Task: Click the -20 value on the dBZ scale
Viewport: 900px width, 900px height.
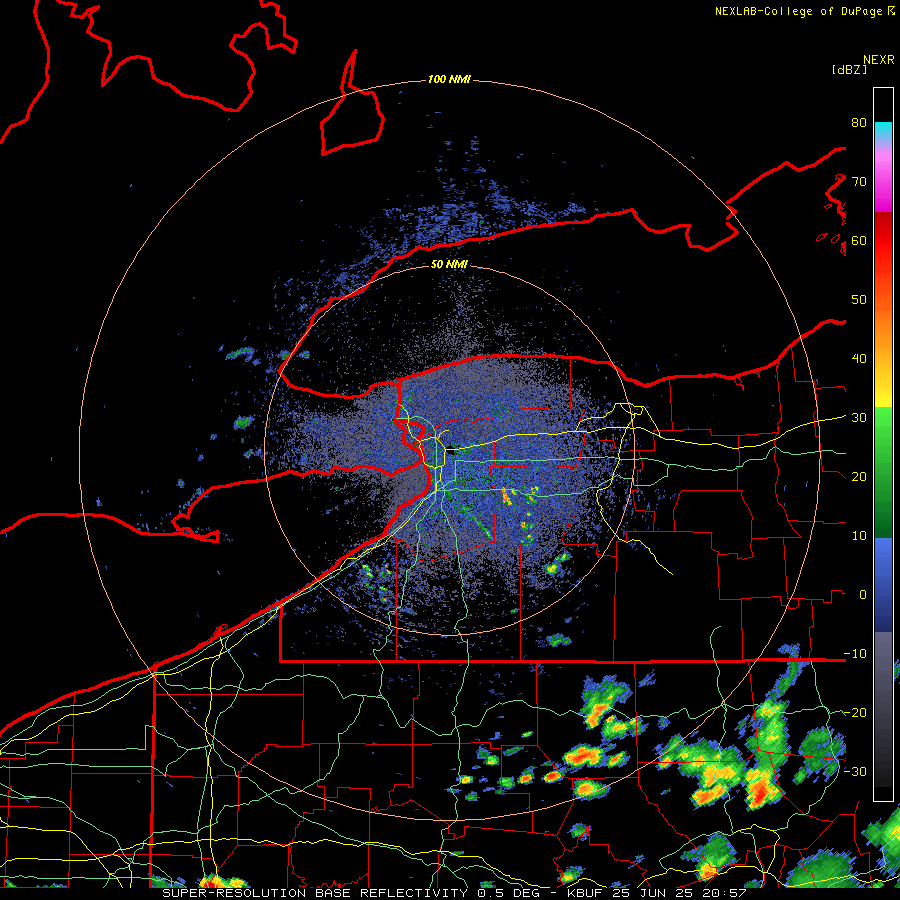Action: coord(855,712)
